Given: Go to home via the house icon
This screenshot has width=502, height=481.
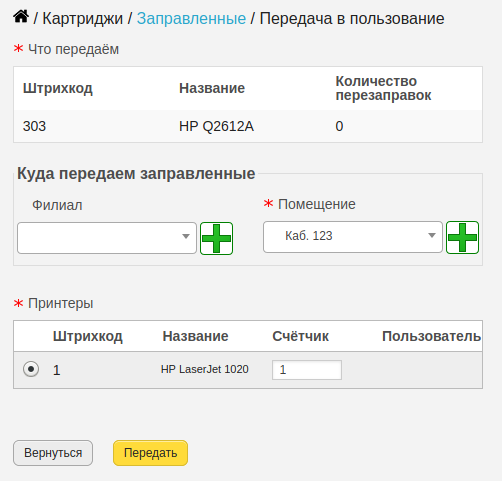Looking at the screenshot, I should tap(21, 17).
